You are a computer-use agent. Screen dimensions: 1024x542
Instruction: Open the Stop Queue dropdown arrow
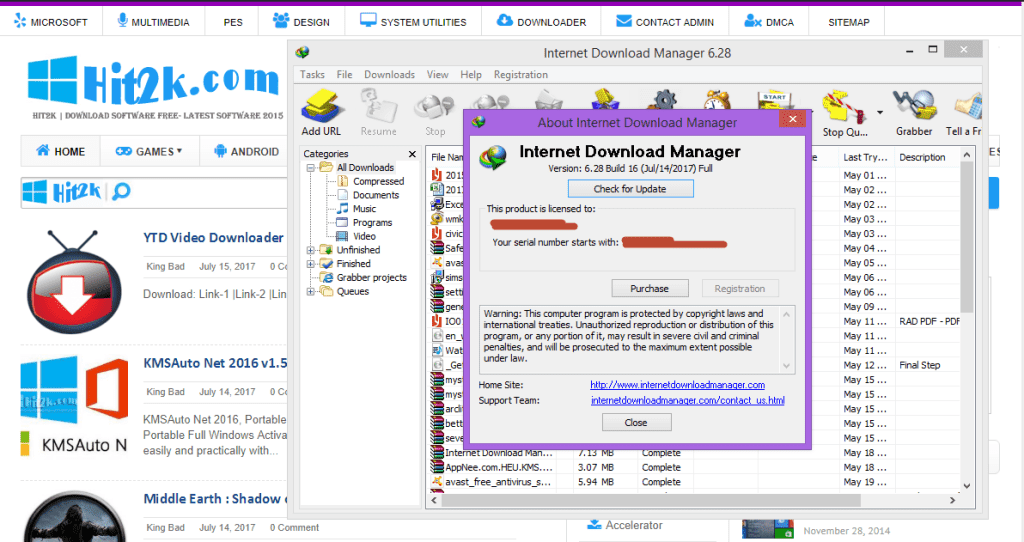pyautogui.click(x=880, y=112)
